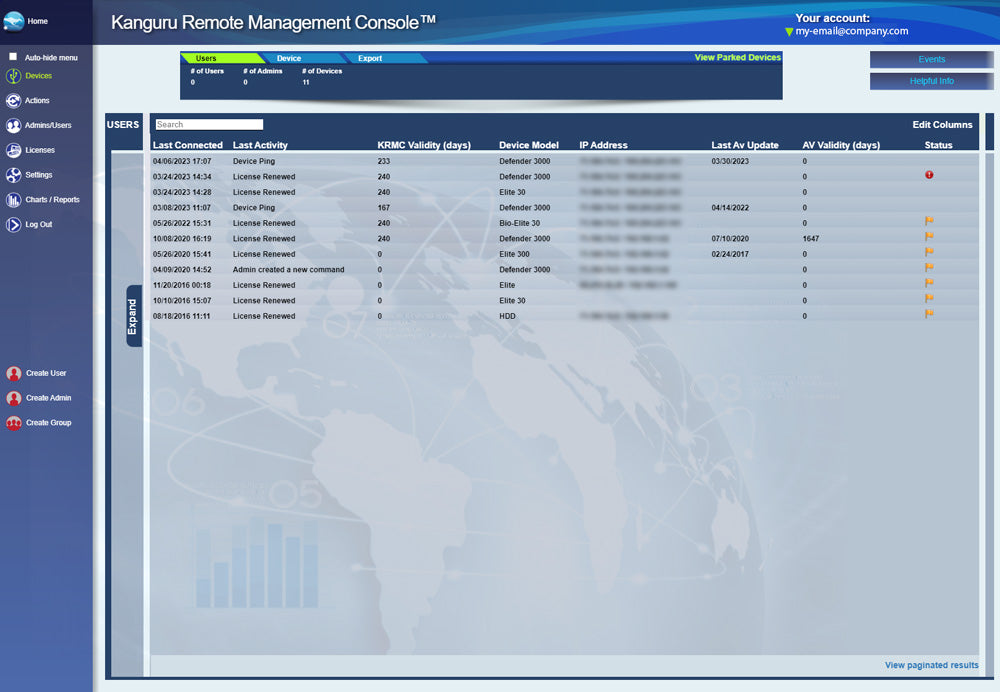This screenshot has width=1000, height=692.
Task: Sort by IP Address column header
Action: coord(603,145)
